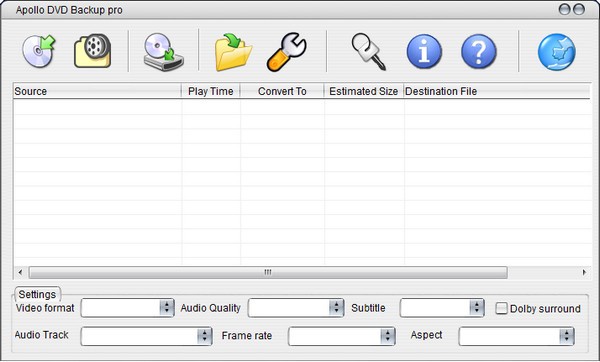The height and width of the screenshot is (362, 600).
Task: Click the Source column header
Action: pyautogui.click(x=97, y=91)
